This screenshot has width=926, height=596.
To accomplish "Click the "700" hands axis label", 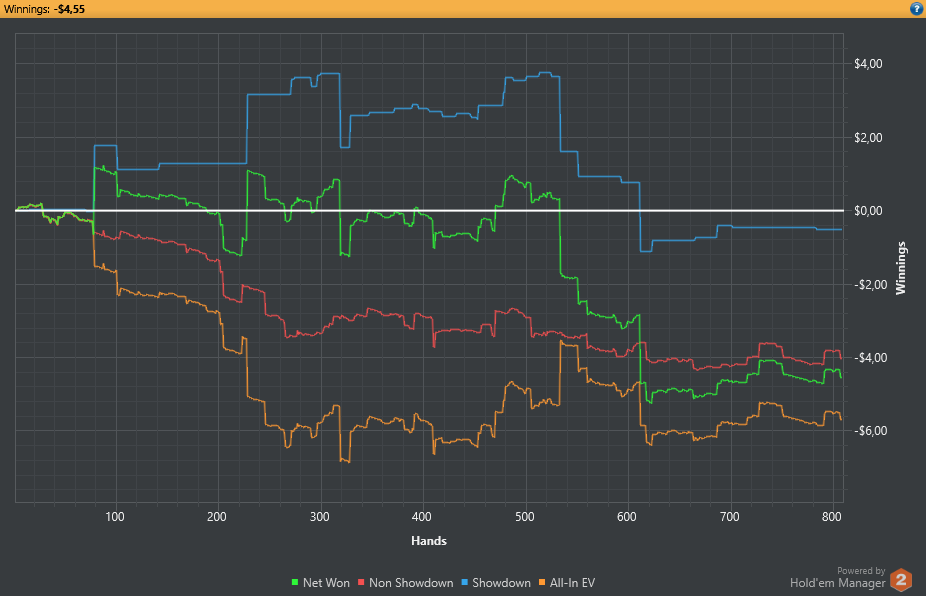I will coord(729,517).
